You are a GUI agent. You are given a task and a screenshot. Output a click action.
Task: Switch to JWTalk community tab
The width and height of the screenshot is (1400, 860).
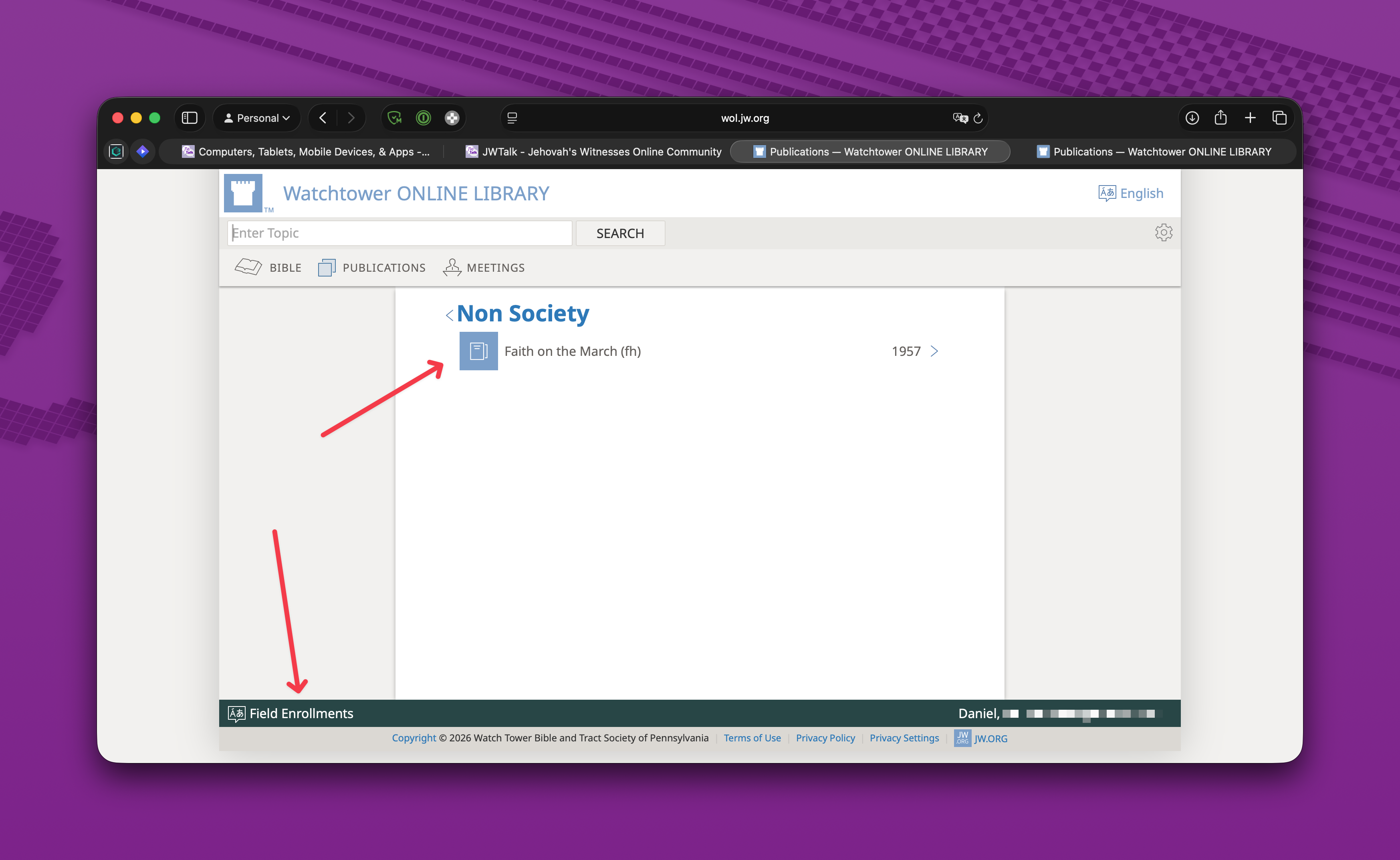(594, 152)
